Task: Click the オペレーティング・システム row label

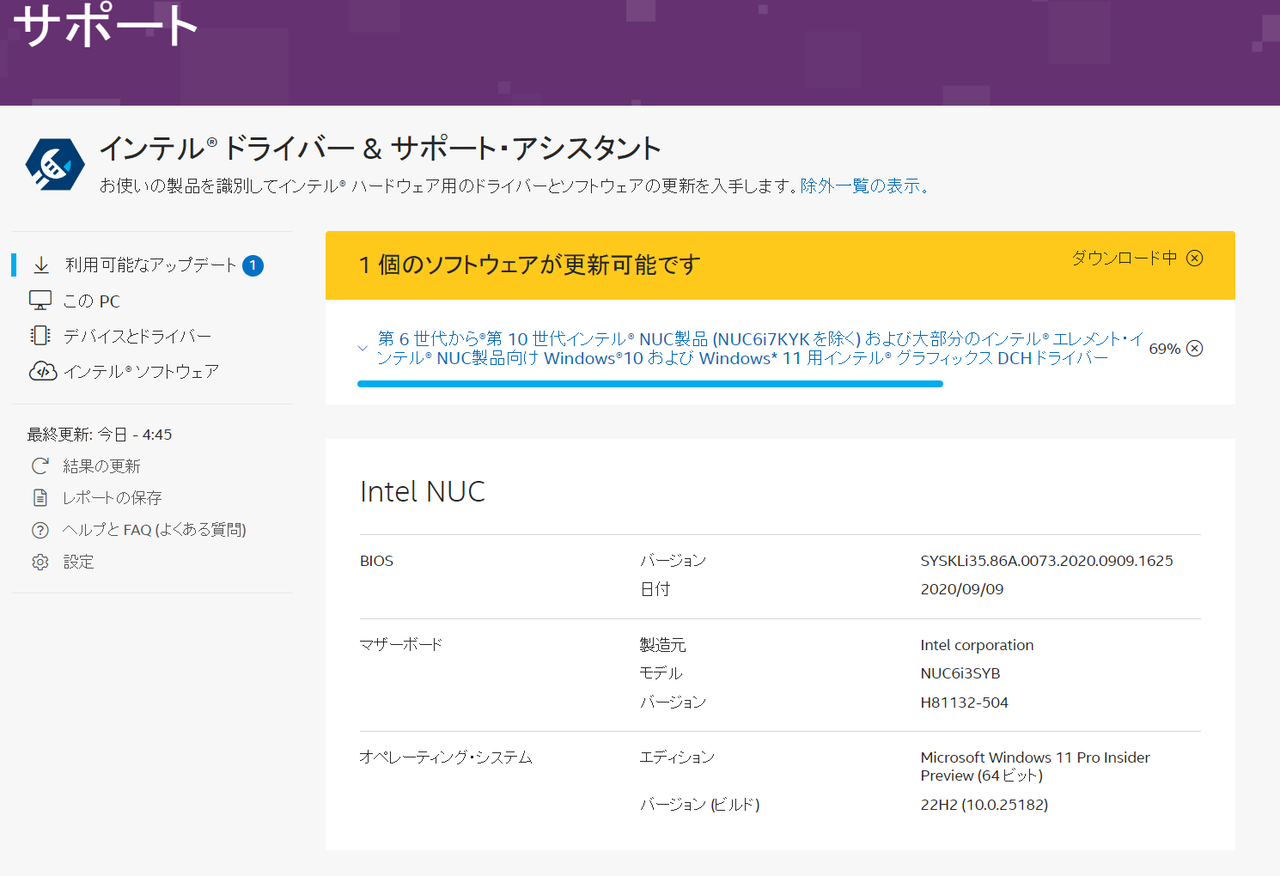Action: pyautogui.click(x=446, y=758)
